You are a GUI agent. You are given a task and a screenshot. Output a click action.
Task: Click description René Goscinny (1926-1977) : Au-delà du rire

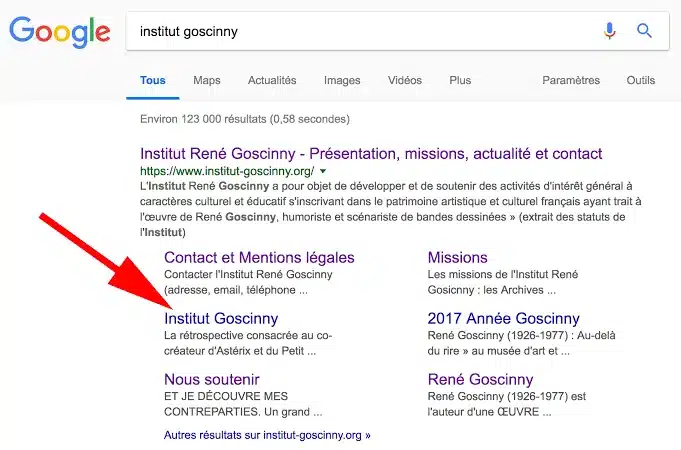tap(521, 343)
